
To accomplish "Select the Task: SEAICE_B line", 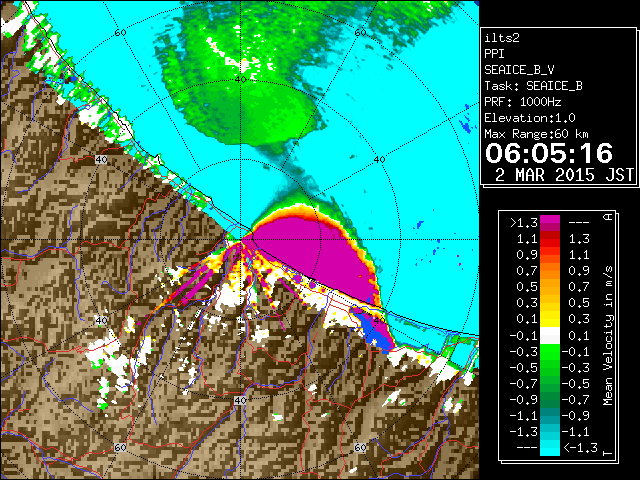I will point(533,86).
